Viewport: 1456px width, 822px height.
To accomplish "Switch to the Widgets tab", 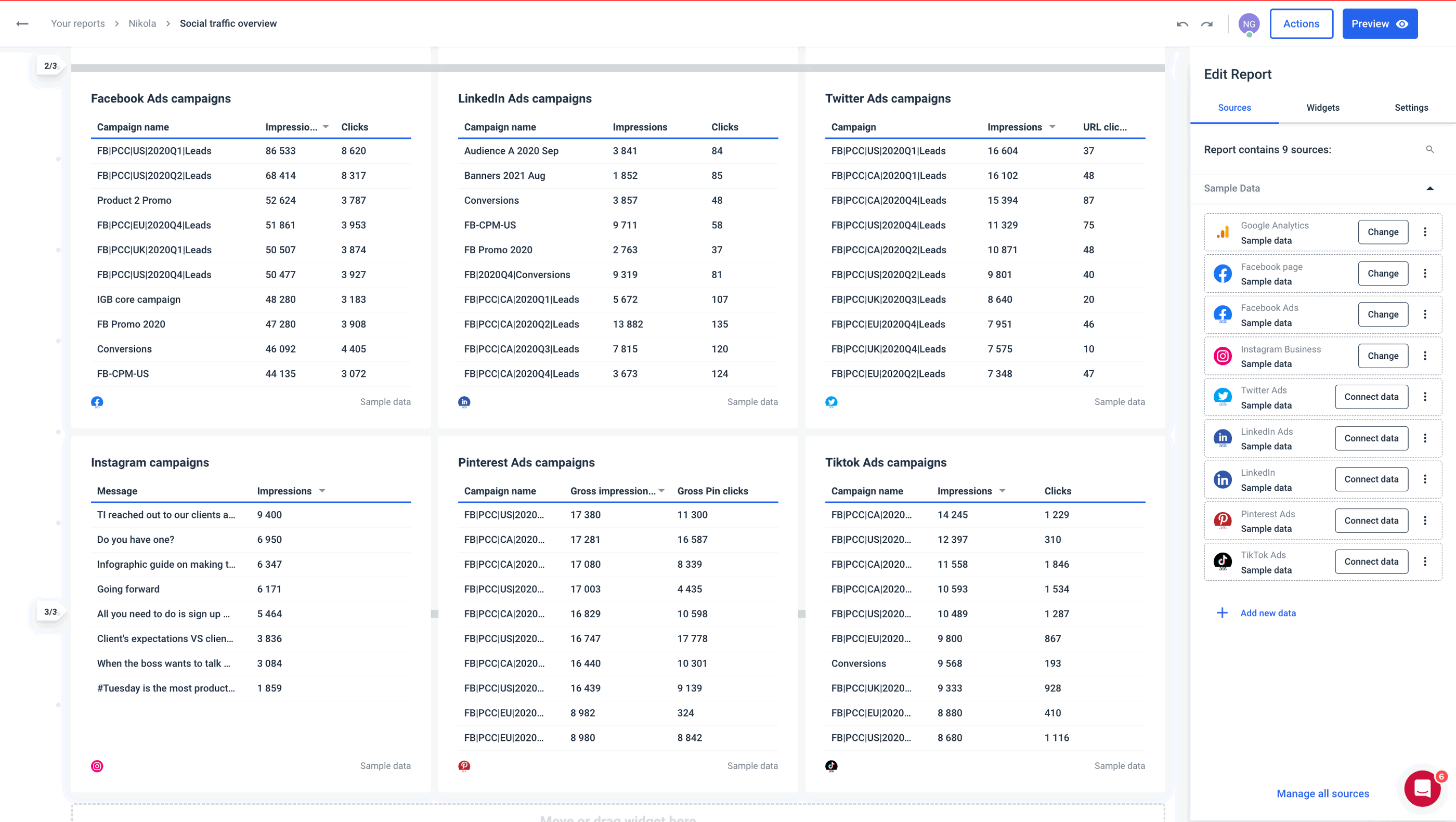I will [1322, 107].
